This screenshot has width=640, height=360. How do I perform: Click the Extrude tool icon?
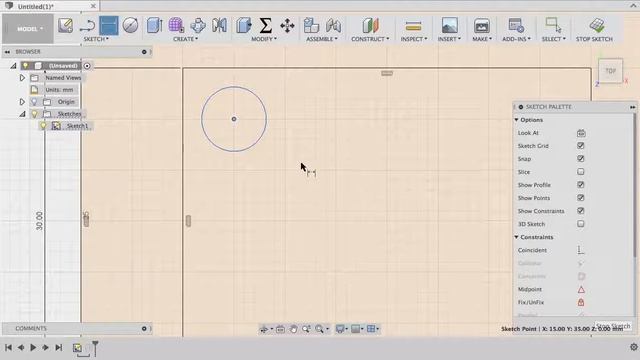tap(155, 25)
